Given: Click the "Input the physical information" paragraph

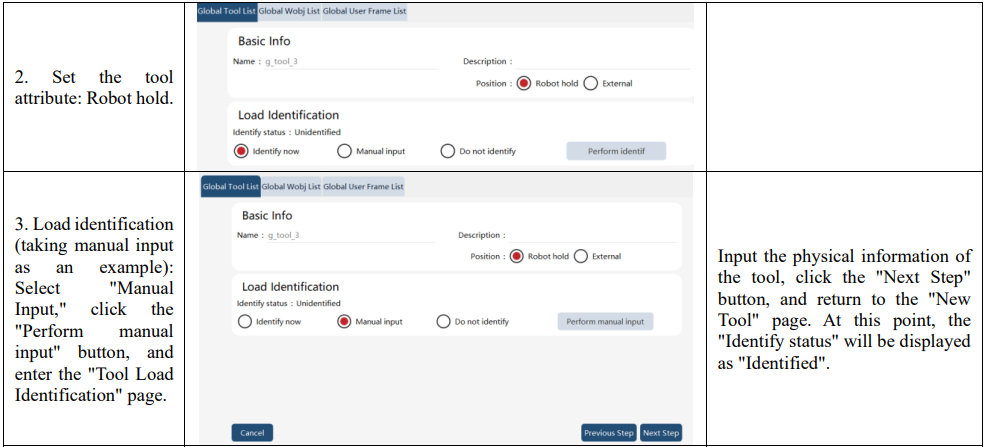Looking at the screenshot, I should point(844,309).
